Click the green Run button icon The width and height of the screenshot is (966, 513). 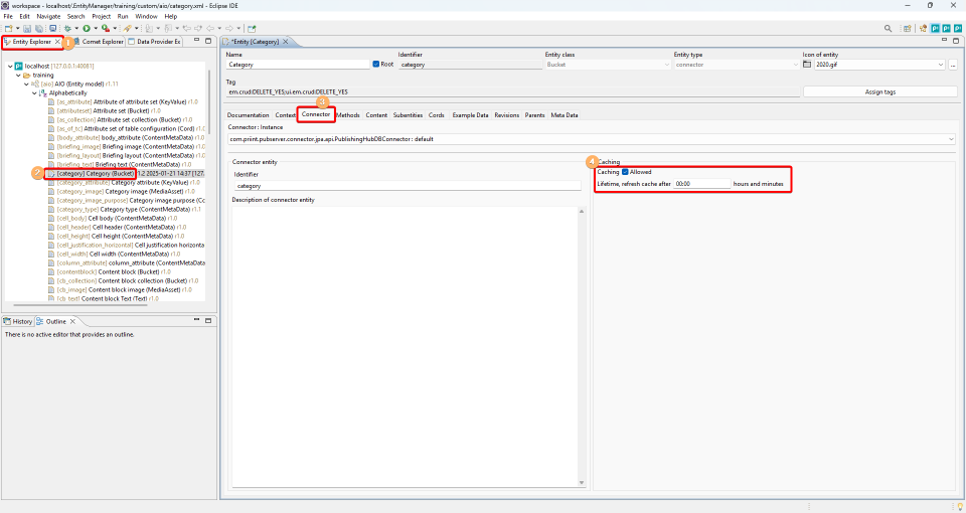(86, 28)
